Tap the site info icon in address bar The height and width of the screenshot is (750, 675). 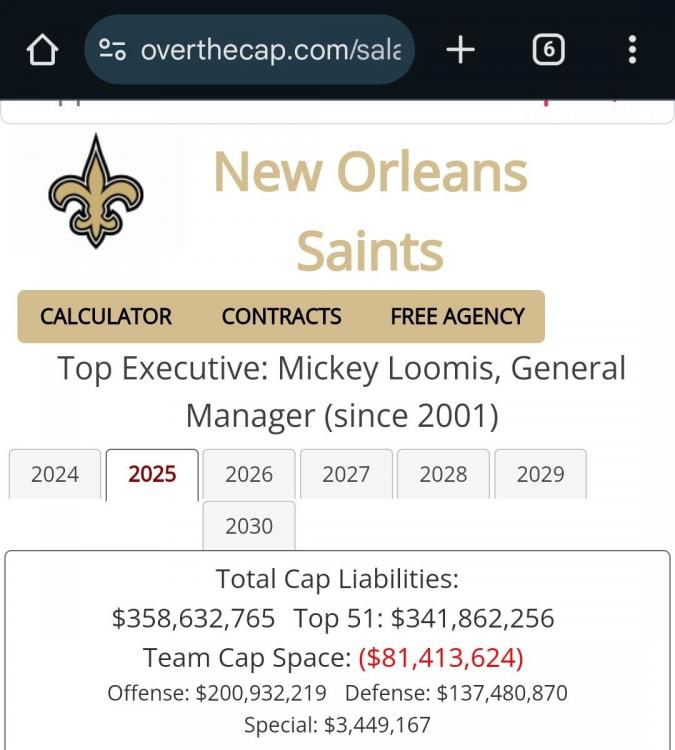coord(113,50)
